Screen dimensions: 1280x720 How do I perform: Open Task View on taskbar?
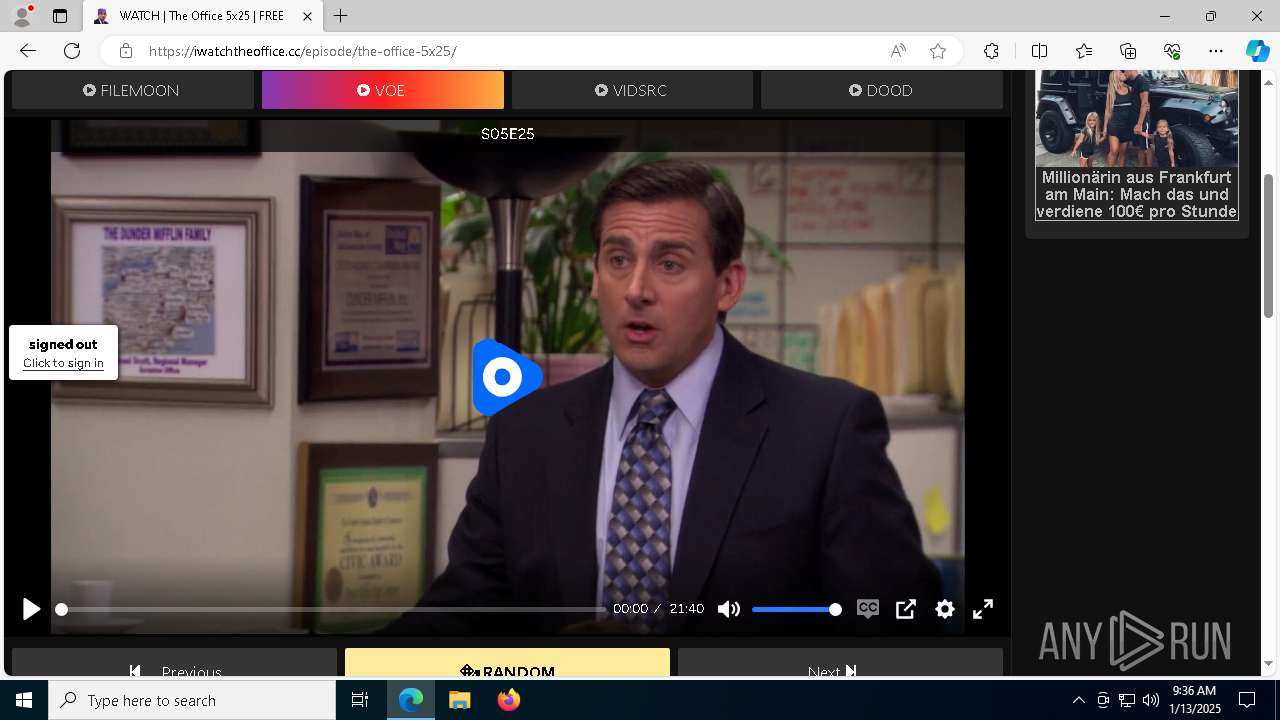tap(360, 700)
